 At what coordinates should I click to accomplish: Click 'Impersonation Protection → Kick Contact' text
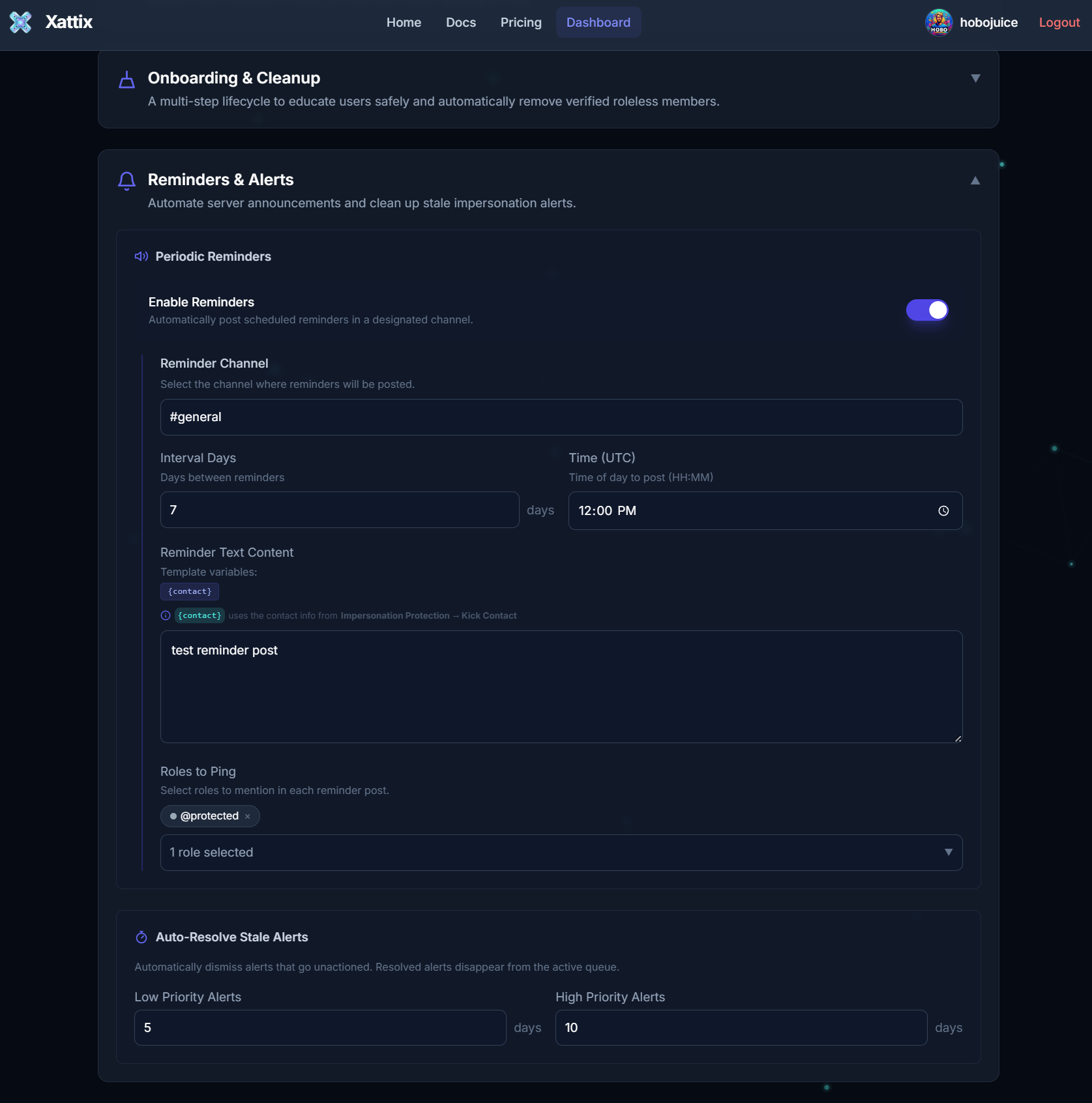pos(428,615)
